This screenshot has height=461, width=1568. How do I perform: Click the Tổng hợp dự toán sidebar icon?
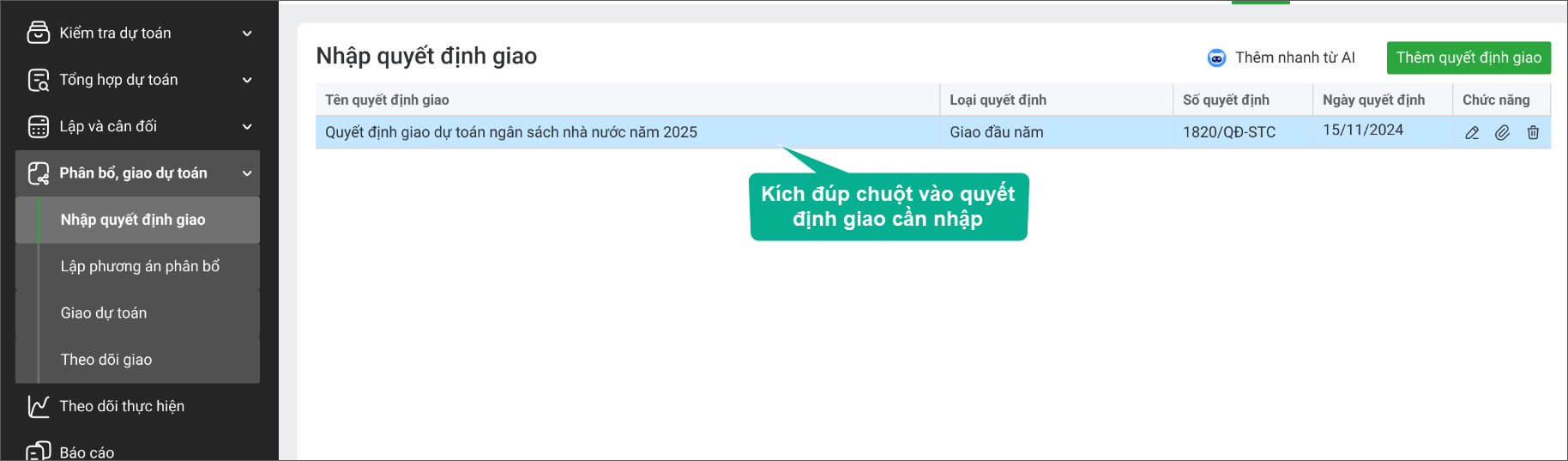point(39,80)
